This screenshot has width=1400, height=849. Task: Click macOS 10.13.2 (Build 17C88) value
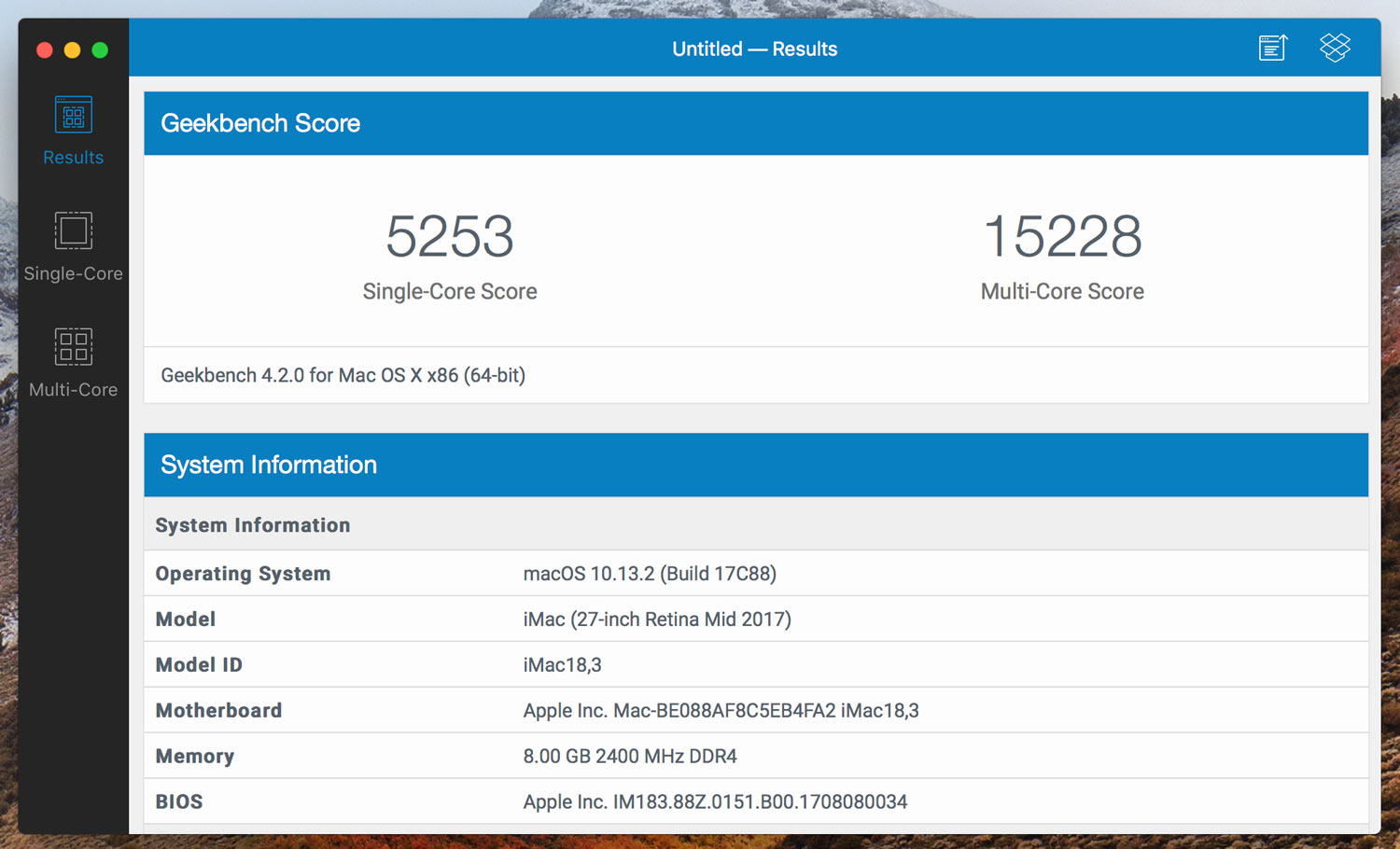click(x=650, y=574)
